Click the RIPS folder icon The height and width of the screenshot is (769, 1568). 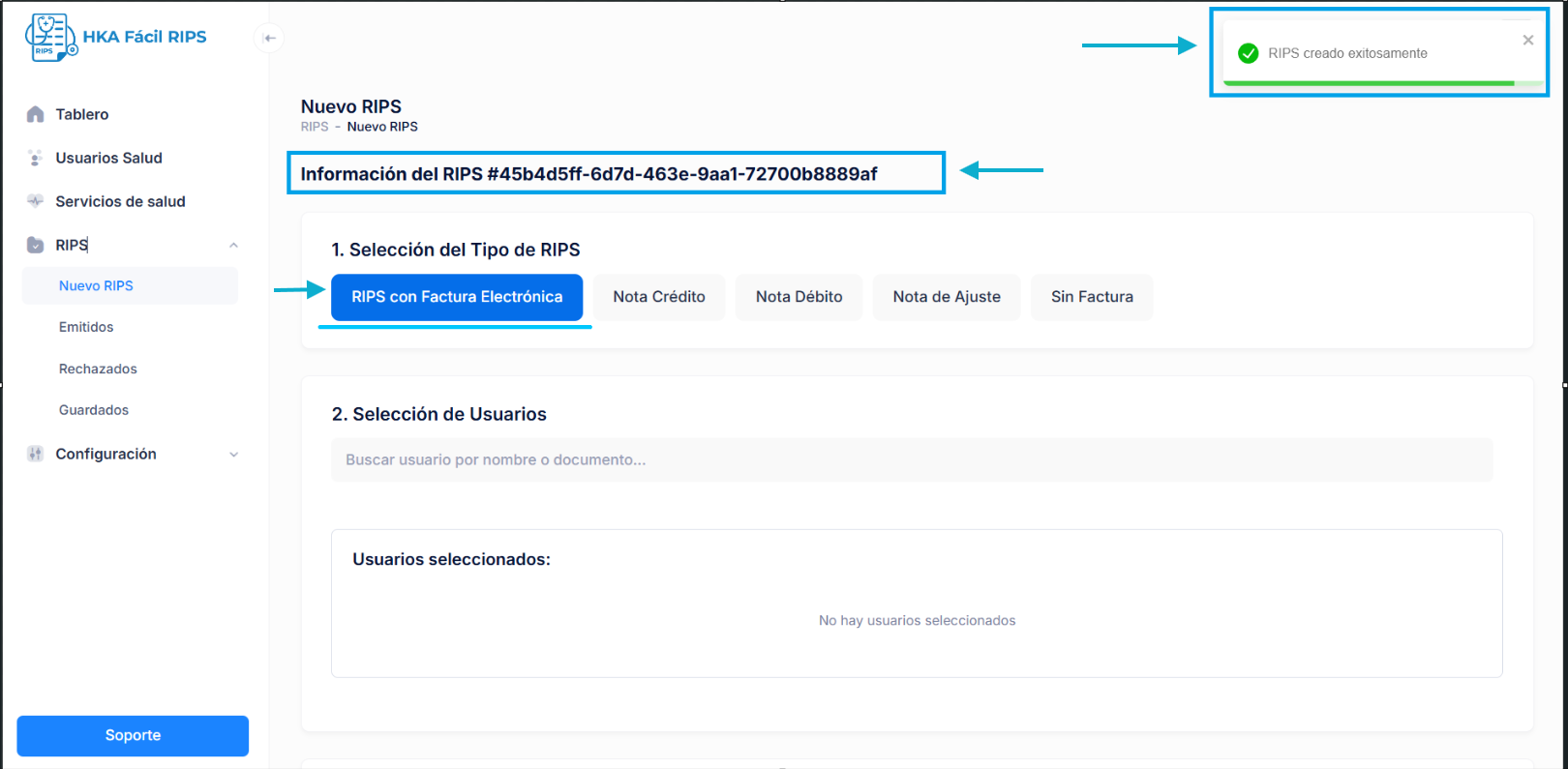(36, 245)
